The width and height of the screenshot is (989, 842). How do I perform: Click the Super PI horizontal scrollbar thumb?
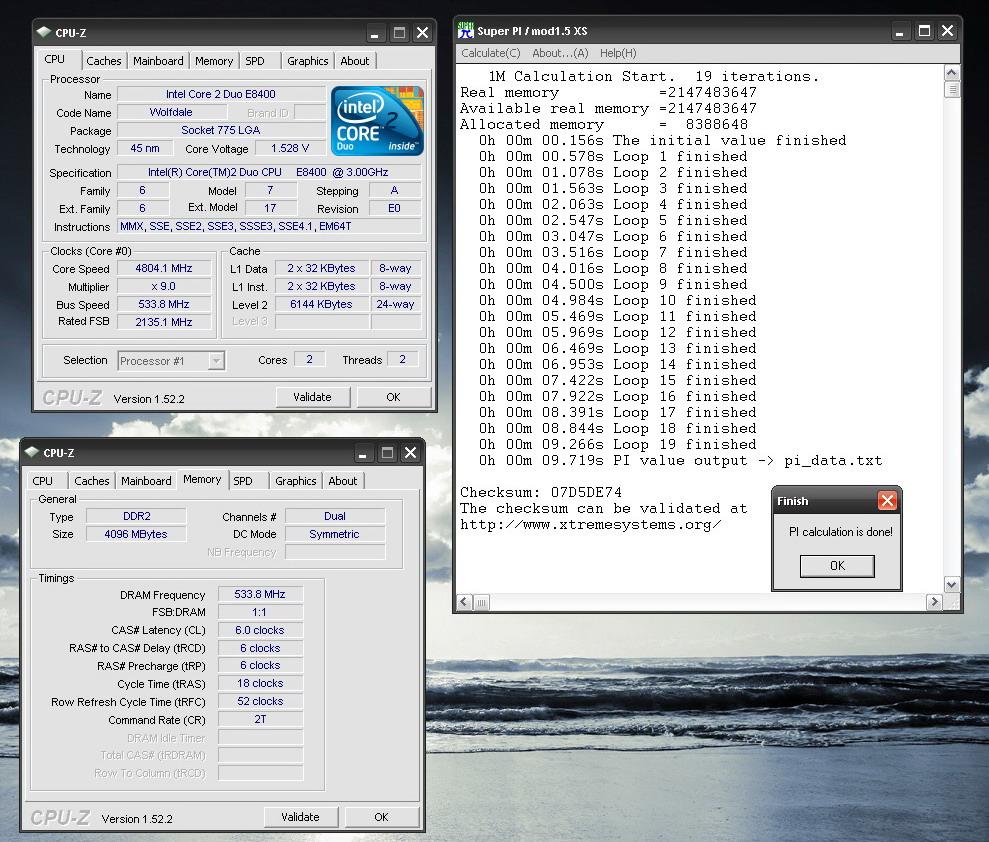click(x=481, y=602)
